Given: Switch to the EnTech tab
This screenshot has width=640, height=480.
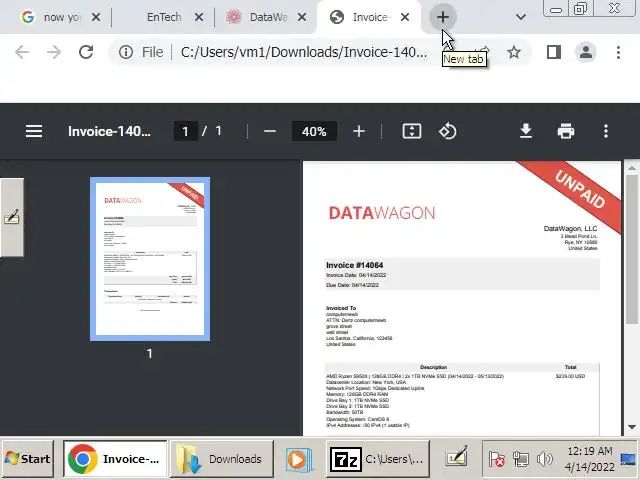Looking at the screenshot, I should point(163,17).
